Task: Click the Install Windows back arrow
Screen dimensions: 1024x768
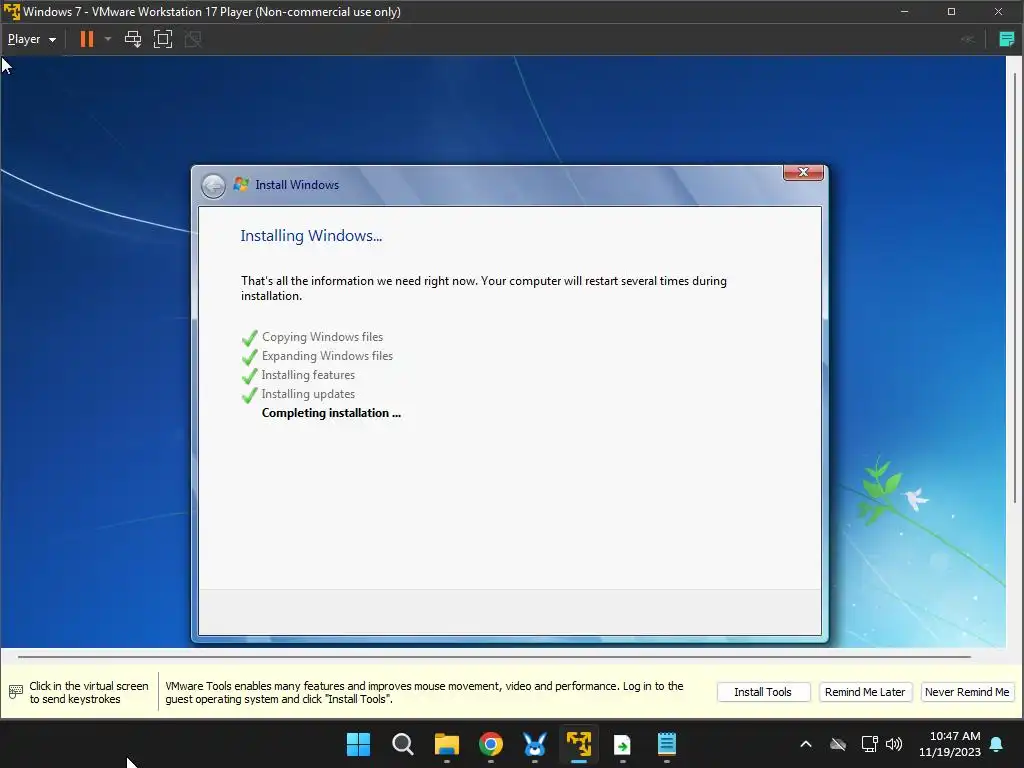Action: 213,186
